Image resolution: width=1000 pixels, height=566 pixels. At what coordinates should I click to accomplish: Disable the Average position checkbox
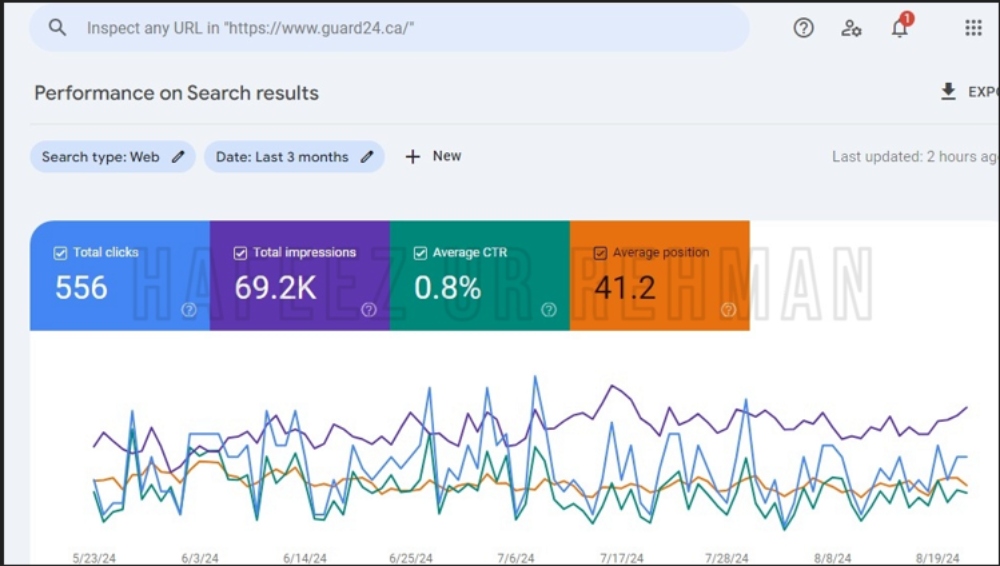599,253
